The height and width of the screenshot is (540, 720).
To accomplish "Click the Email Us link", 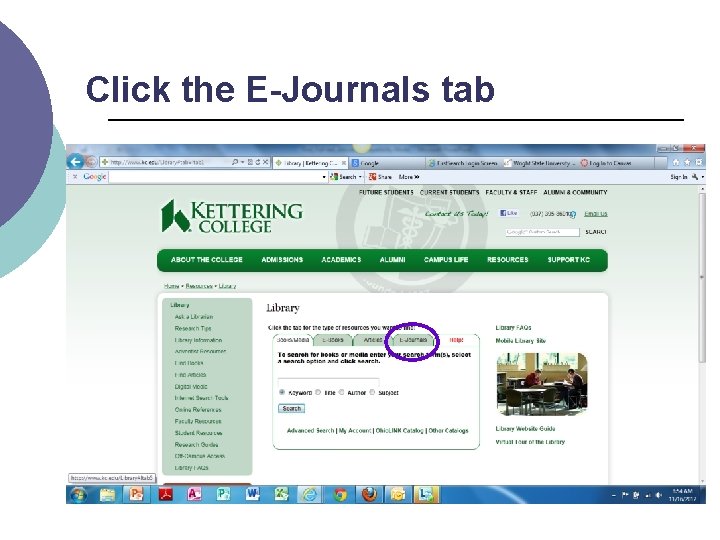I will click(x=596, y=214).
